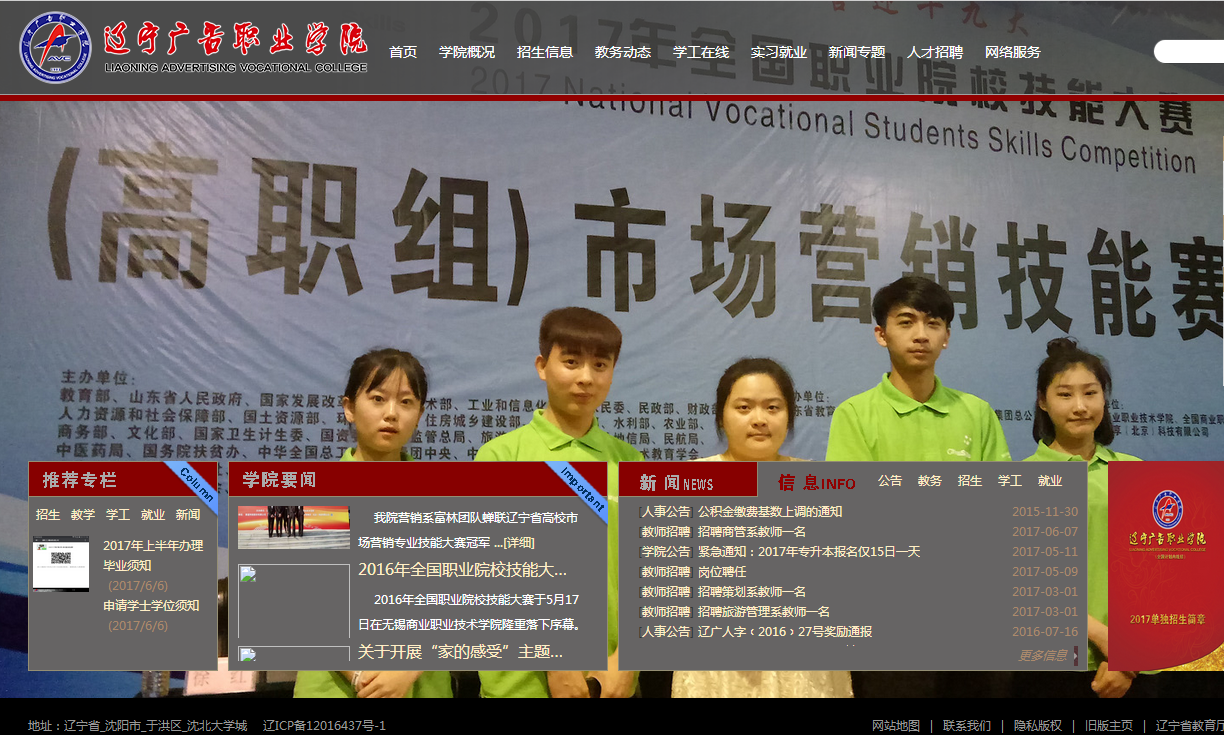1224x735 pixels.
Task: Switch to the 信息 INFO tab
Action: point(817,483)
